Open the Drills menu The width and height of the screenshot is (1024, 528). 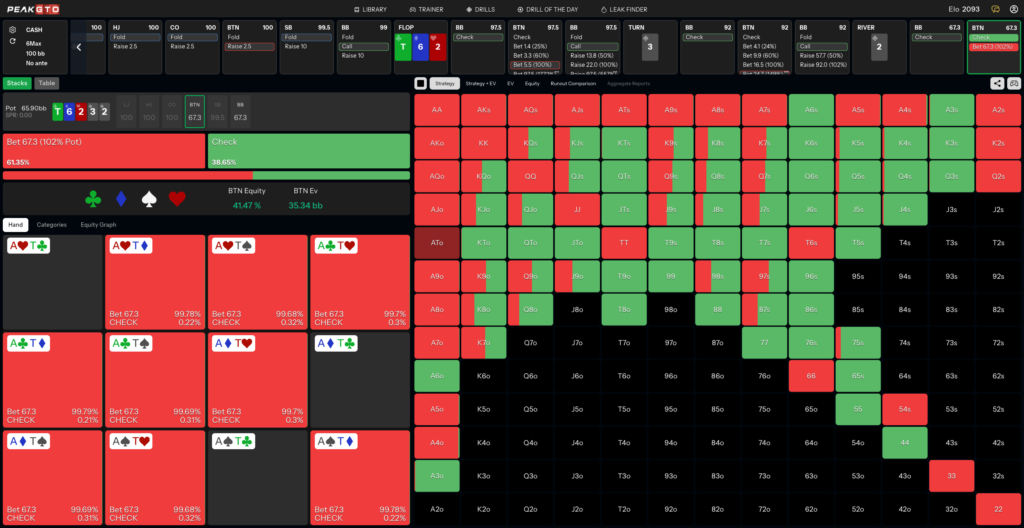(481, 9)
